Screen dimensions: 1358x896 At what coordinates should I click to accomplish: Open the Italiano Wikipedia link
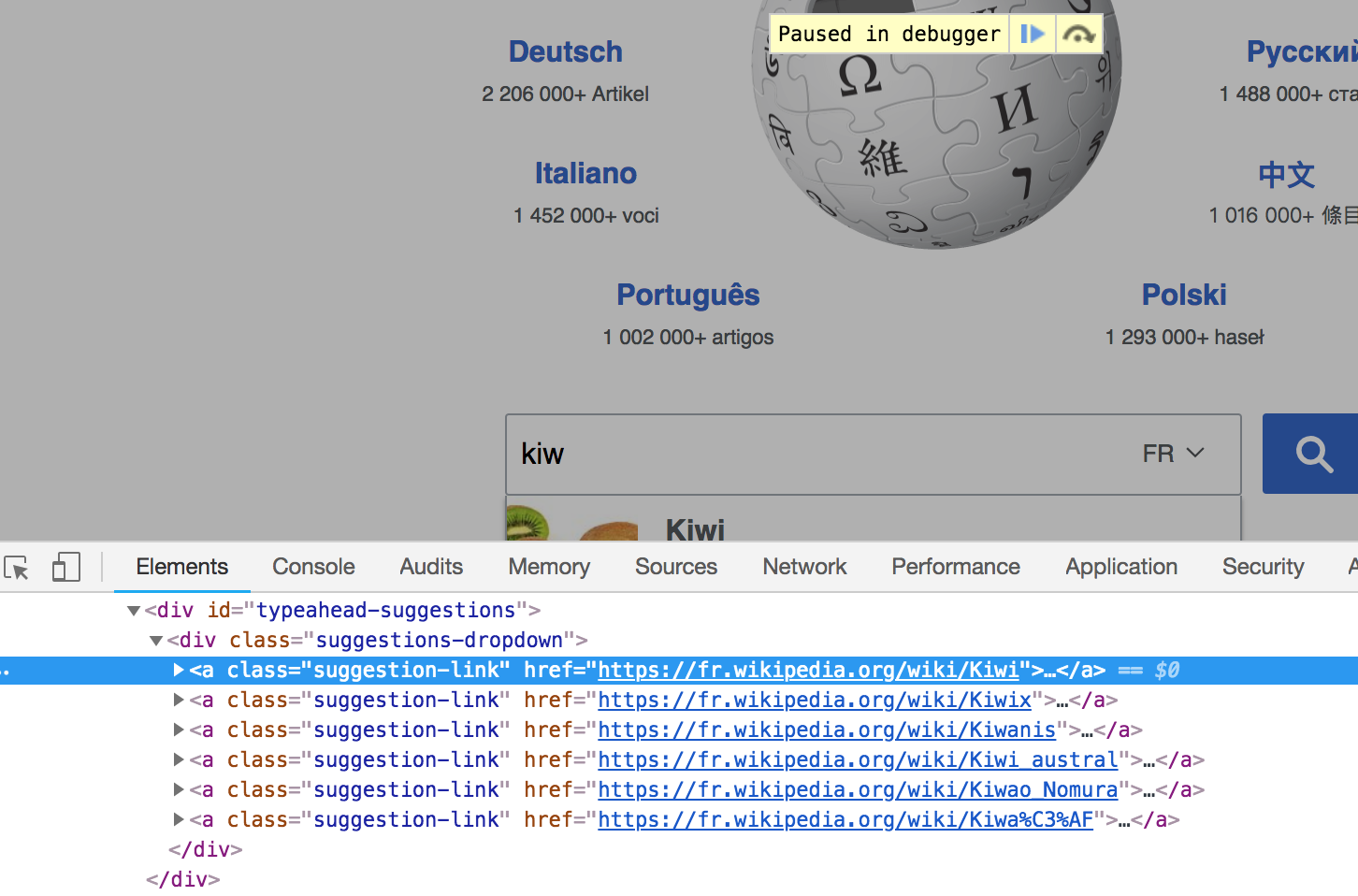pos(585,173)
